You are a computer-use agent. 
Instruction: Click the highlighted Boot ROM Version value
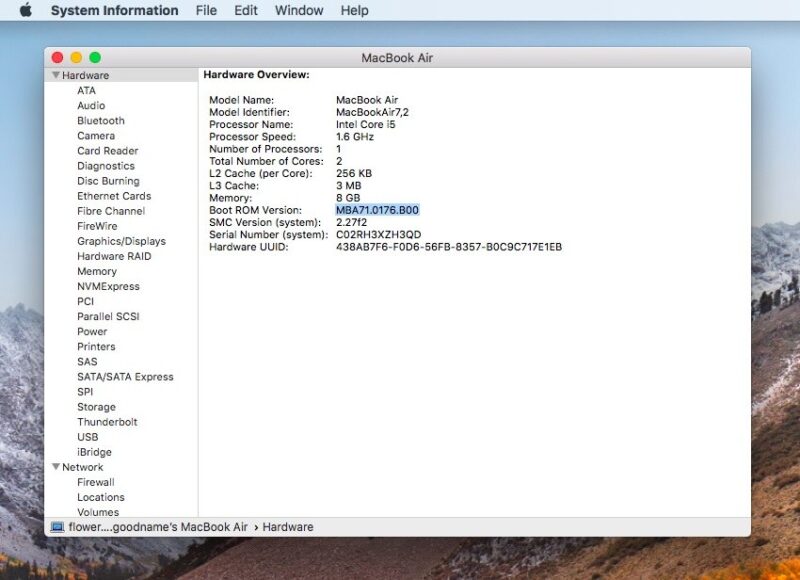378,210
